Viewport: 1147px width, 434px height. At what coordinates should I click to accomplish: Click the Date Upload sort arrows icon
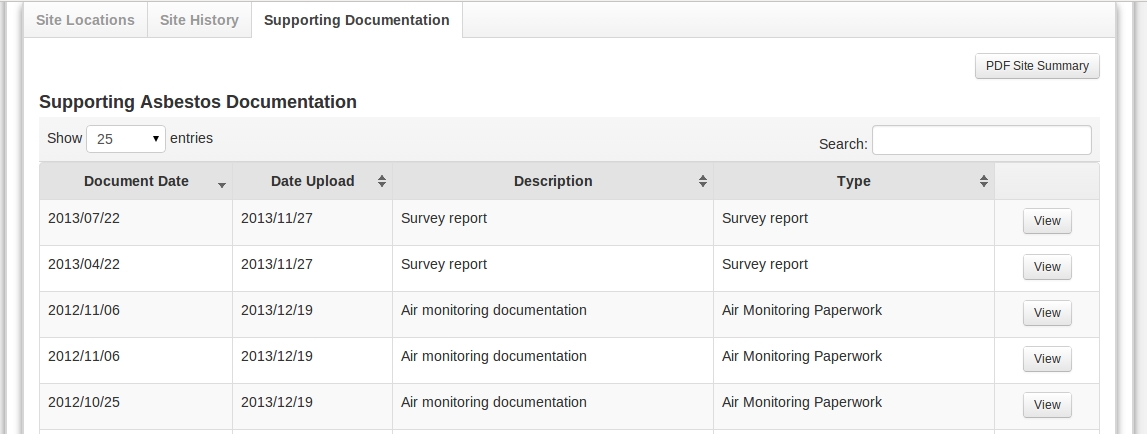(x=381, y=181)
